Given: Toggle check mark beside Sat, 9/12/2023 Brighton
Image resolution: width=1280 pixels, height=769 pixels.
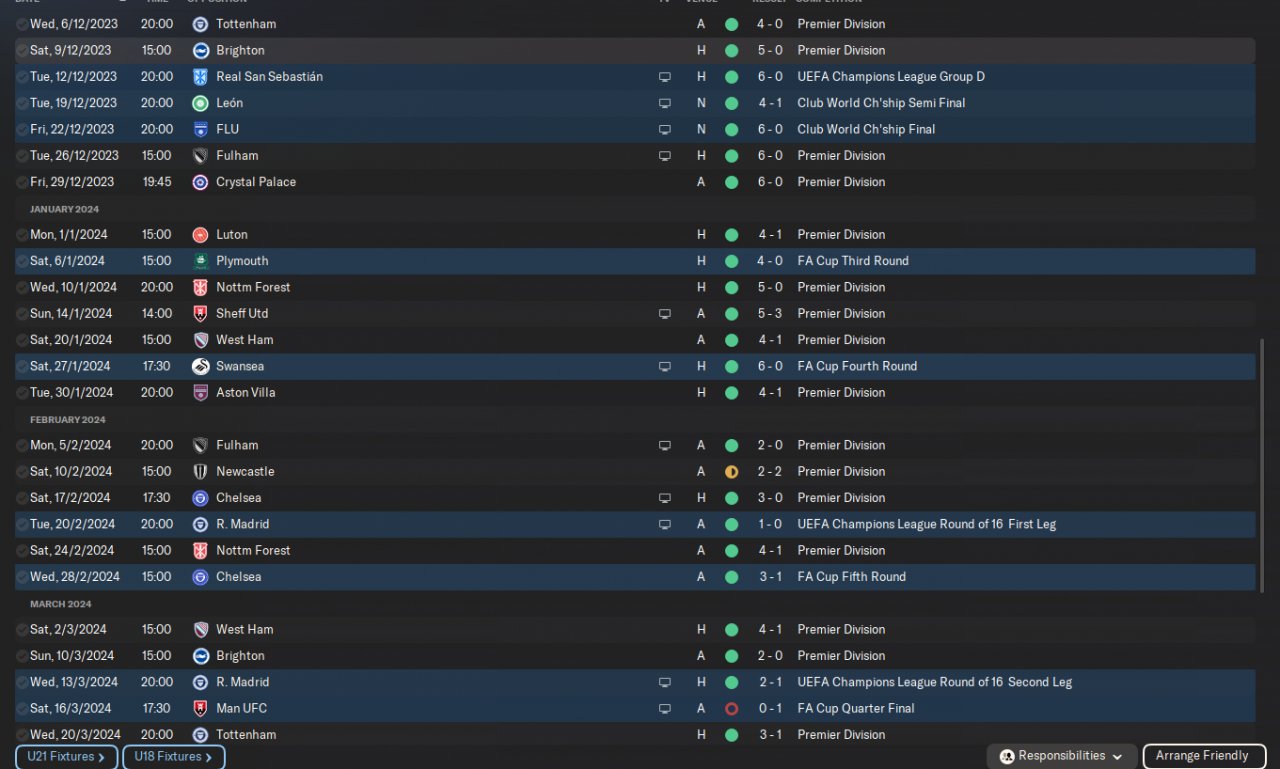Looking at the screenshot, I should (22, 50).
